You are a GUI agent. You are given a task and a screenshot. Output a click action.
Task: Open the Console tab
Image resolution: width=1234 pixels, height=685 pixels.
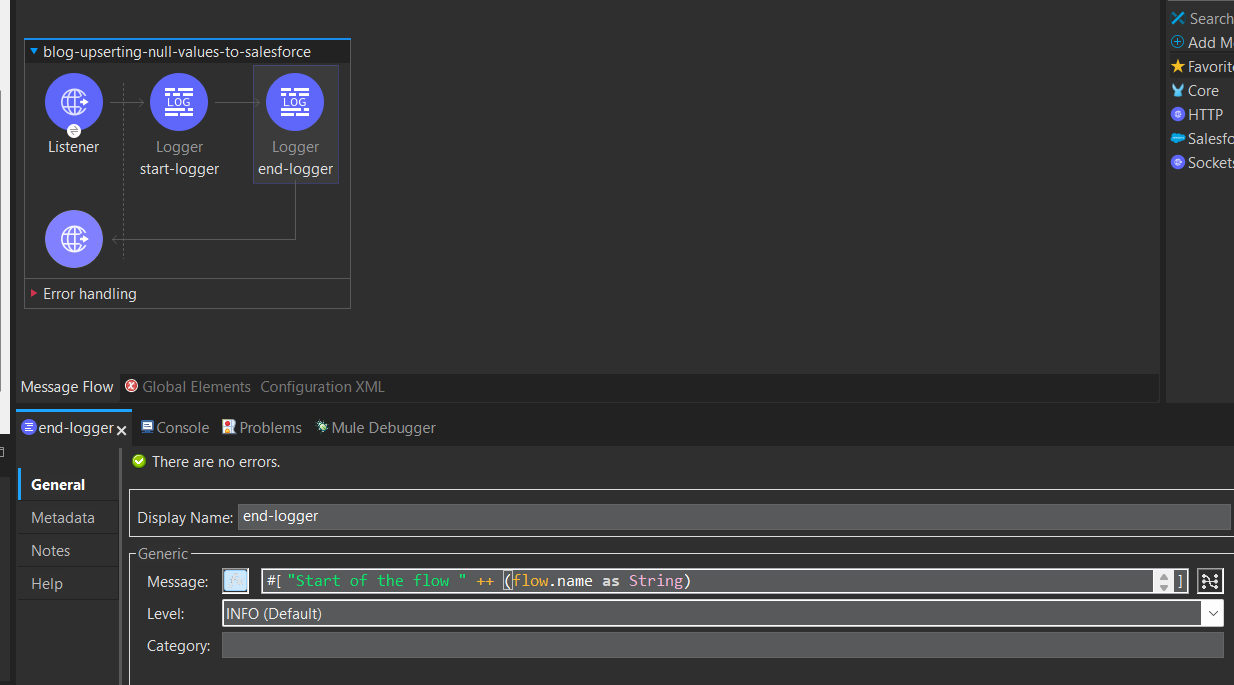pyautogui.click(x=175, y=428)
